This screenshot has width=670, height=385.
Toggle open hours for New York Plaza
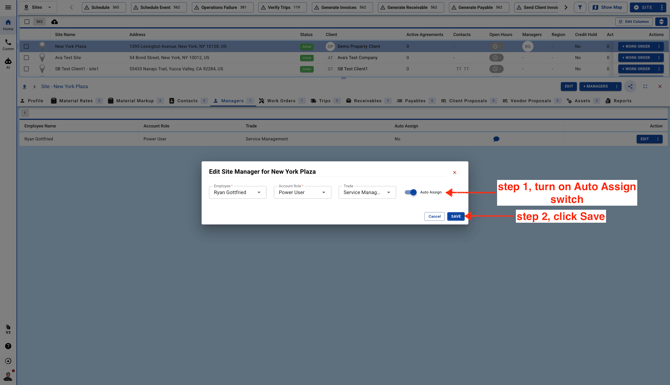[496, 46]
